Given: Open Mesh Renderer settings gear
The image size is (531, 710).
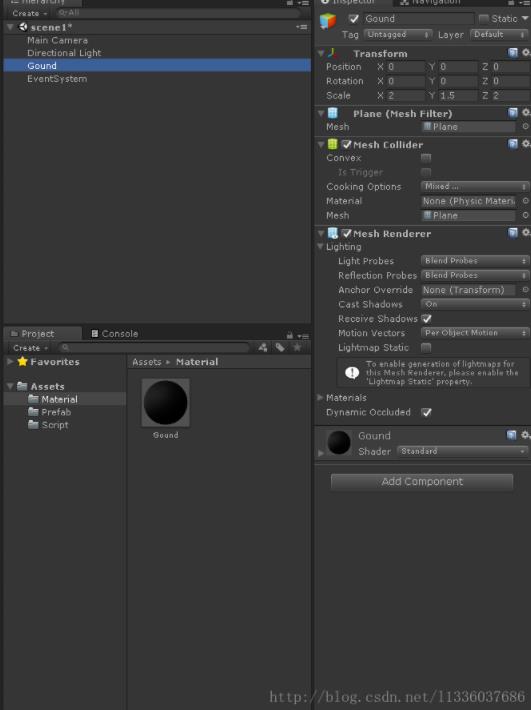Looking at the screenshot, I should [526, 233].
